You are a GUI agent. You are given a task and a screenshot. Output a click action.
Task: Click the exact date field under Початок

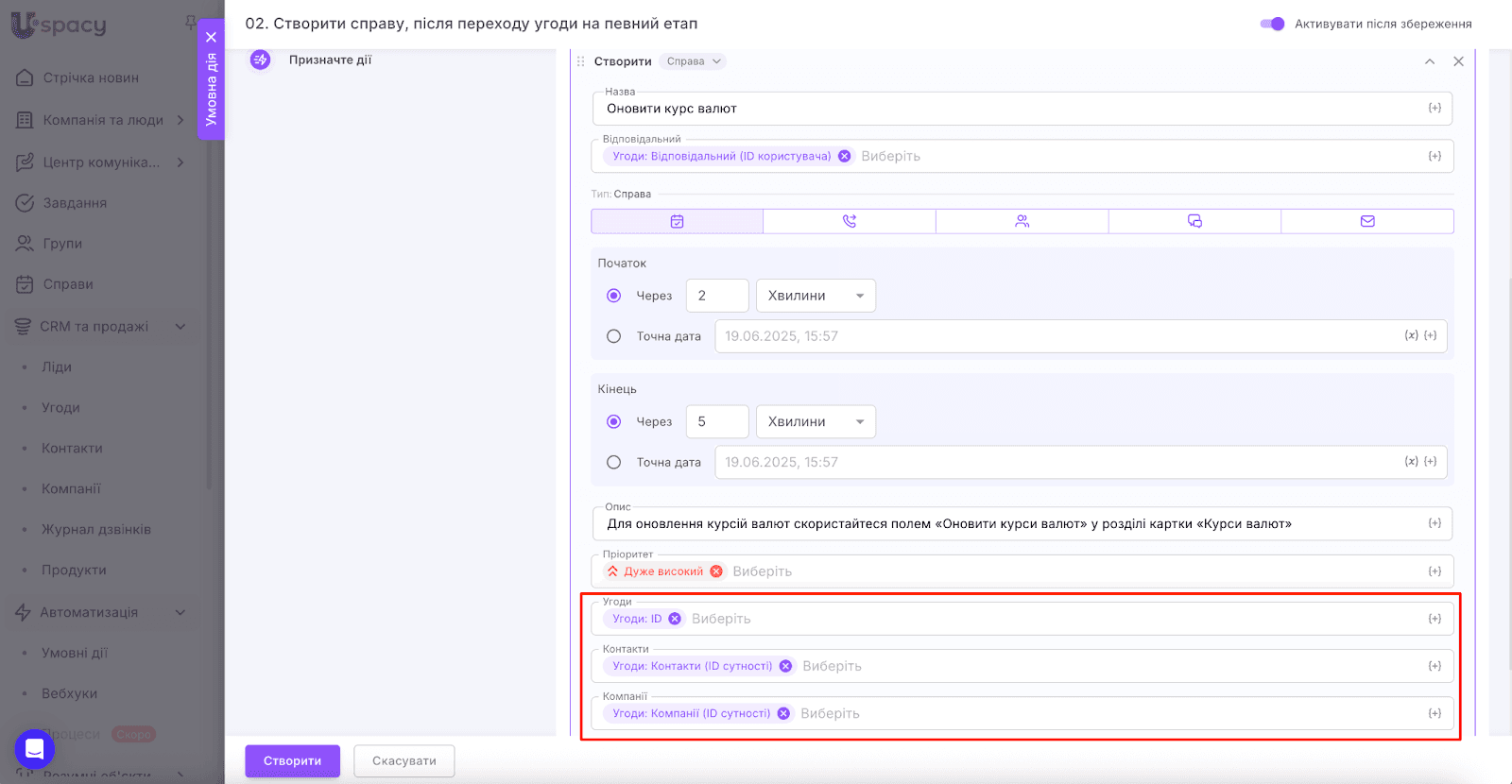click(1081, 336)
